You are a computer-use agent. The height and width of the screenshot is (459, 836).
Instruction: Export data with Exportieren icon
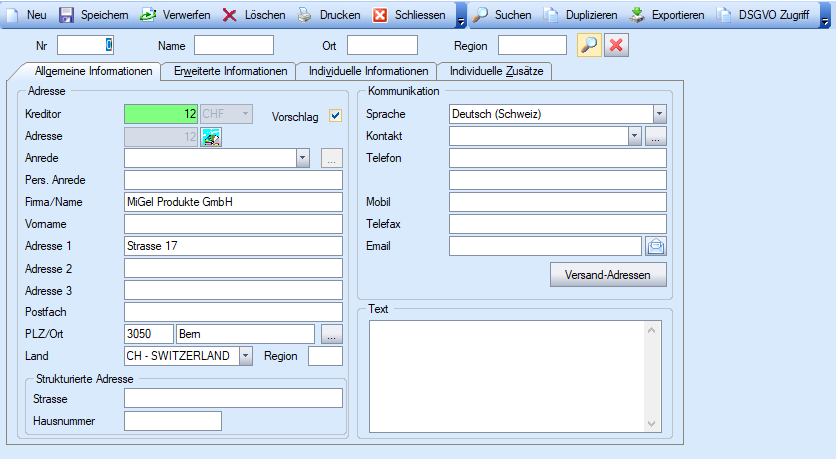(x=636, y=15)
